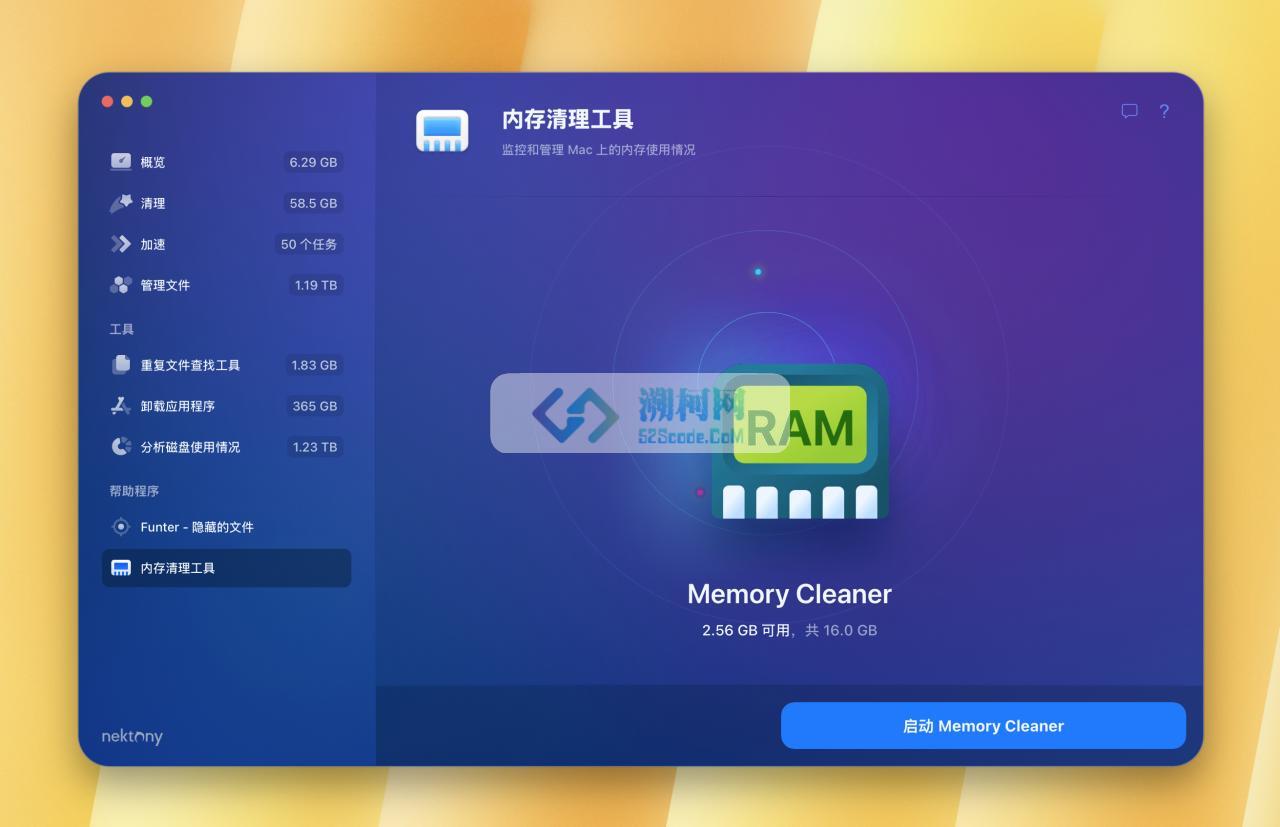Select 卸载应用程序 in the sidebar

(226, 406)
